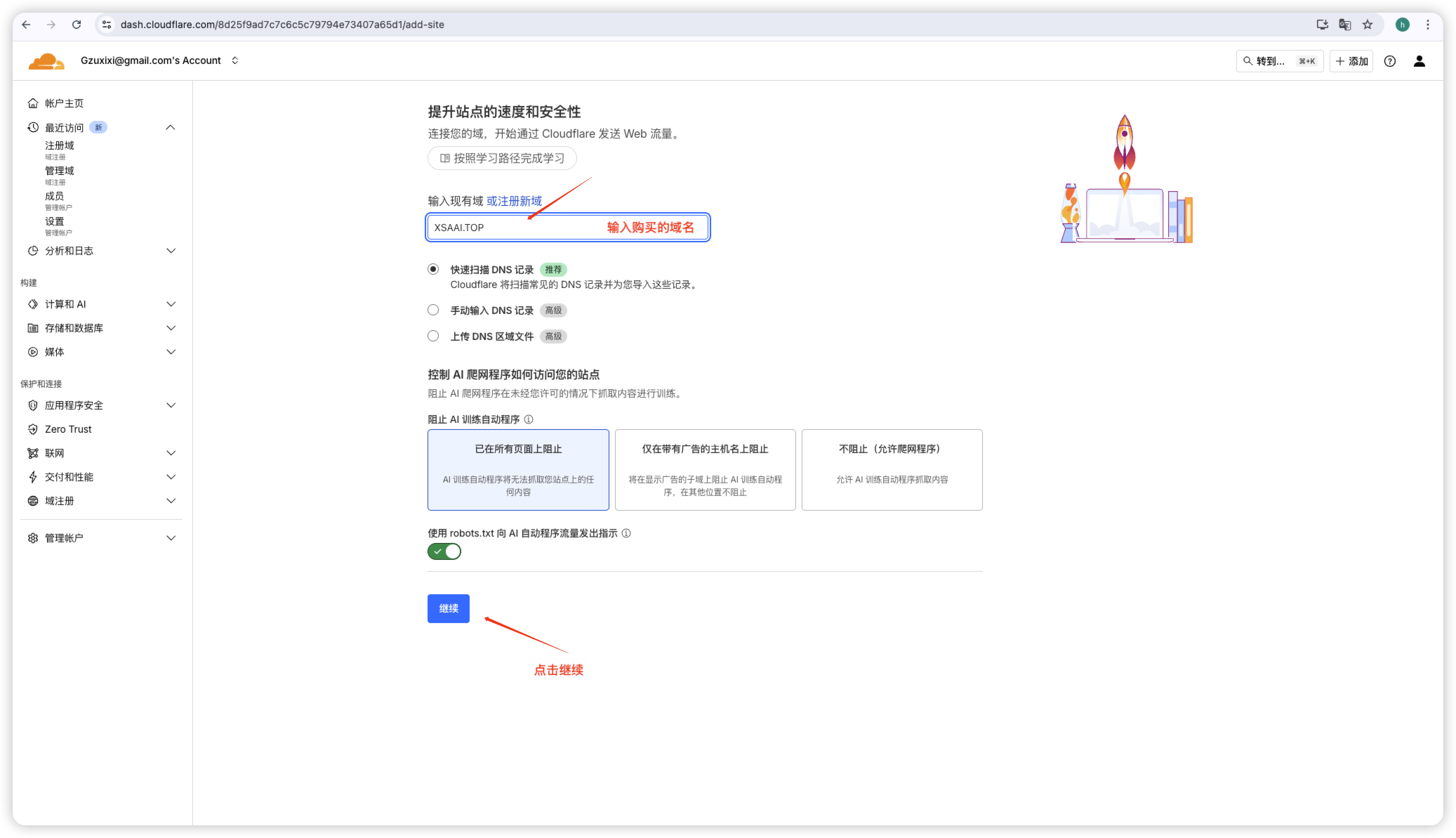Click the browser reload icon
This screenshot has width=1456, height=838.
77,25
